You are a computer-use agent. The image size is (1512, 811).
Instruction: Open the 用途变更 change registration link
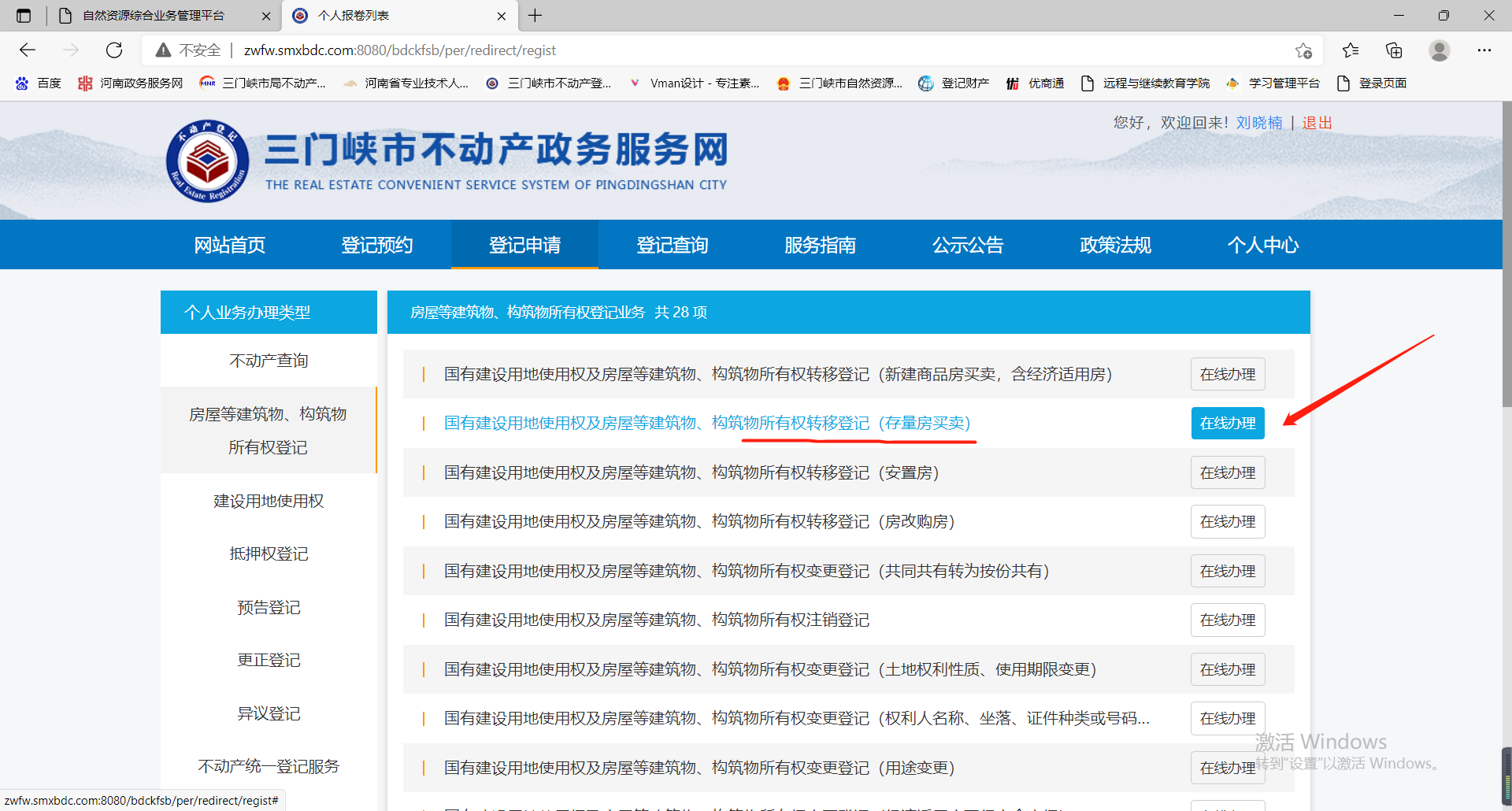[699, 768]
